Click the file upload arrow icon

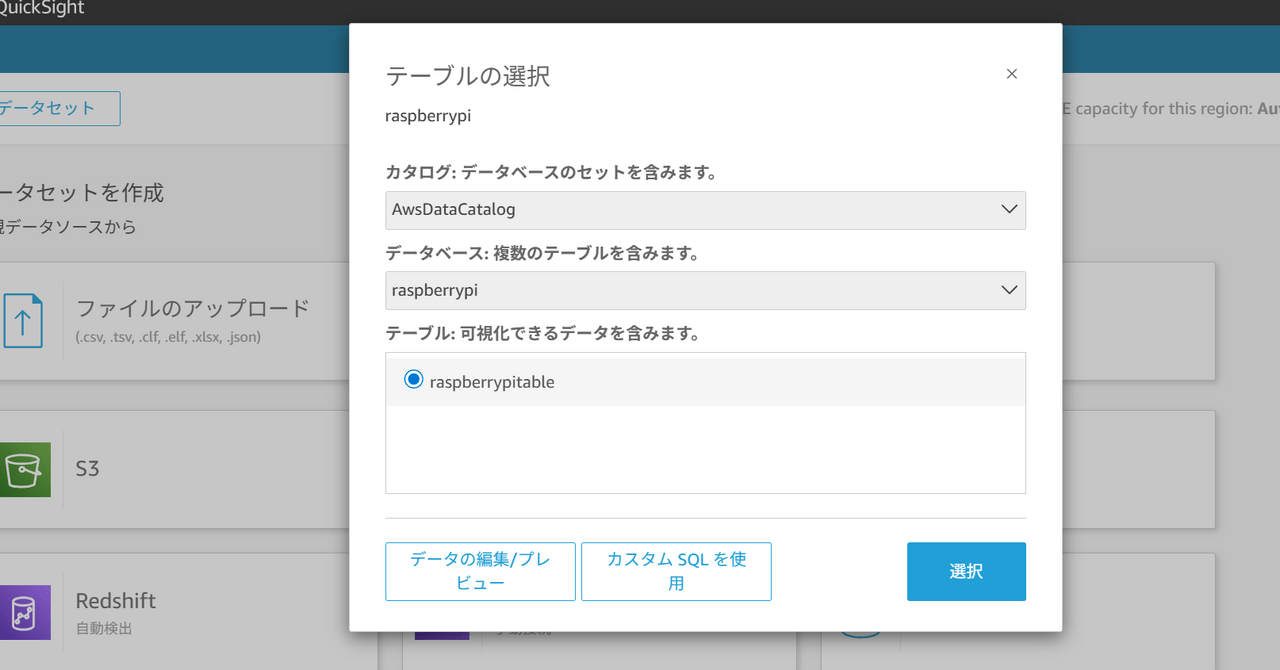24,321
